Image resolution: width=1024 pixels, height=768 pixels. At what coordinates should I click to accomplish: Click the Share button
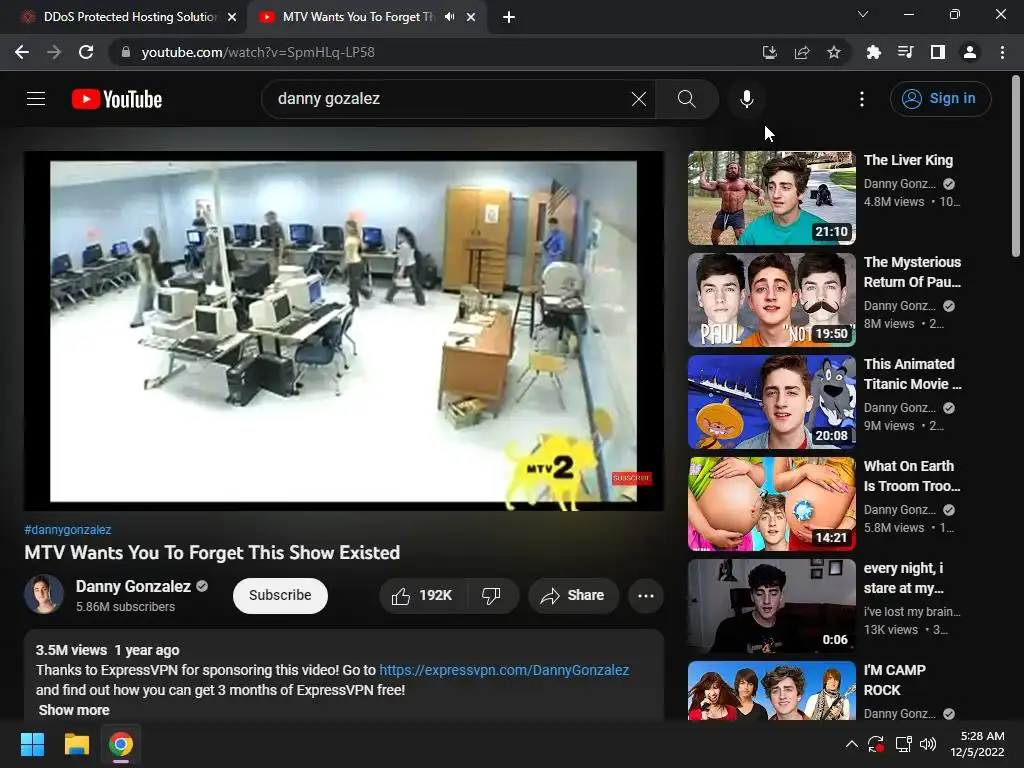573,596
